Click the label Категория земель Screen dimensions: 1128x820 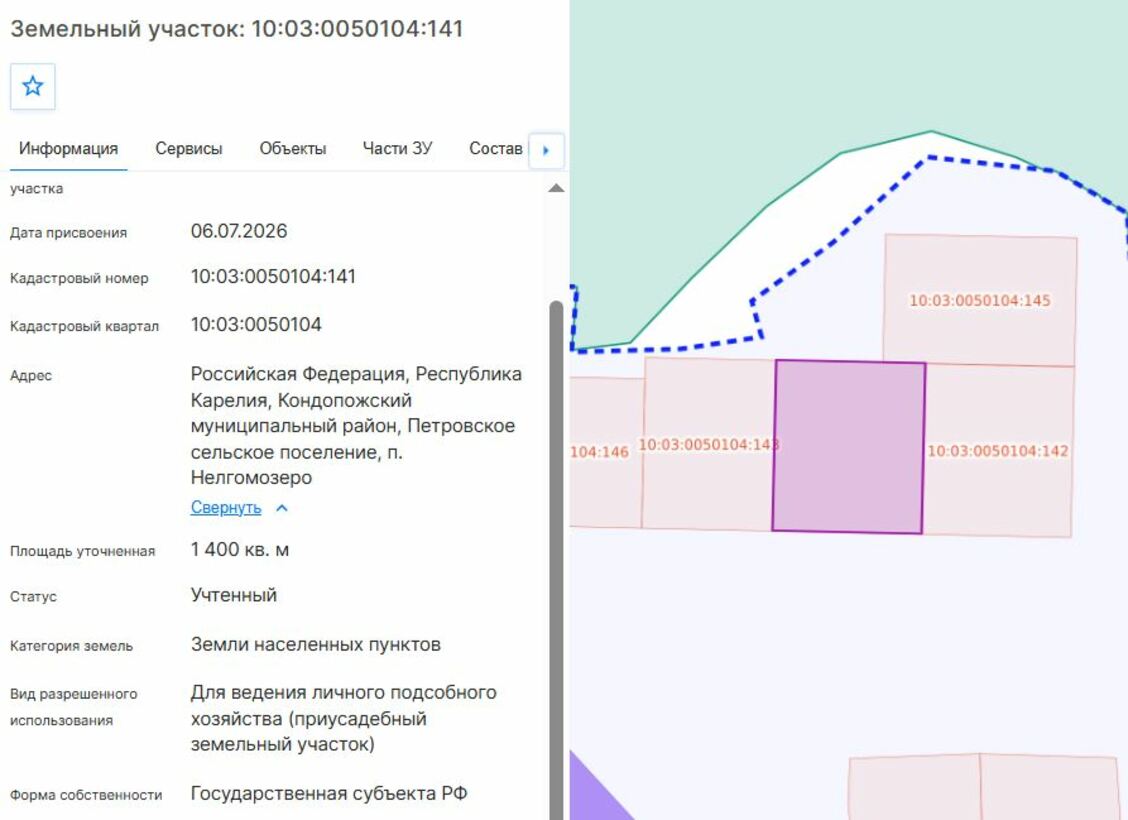[x=71, y=646]
